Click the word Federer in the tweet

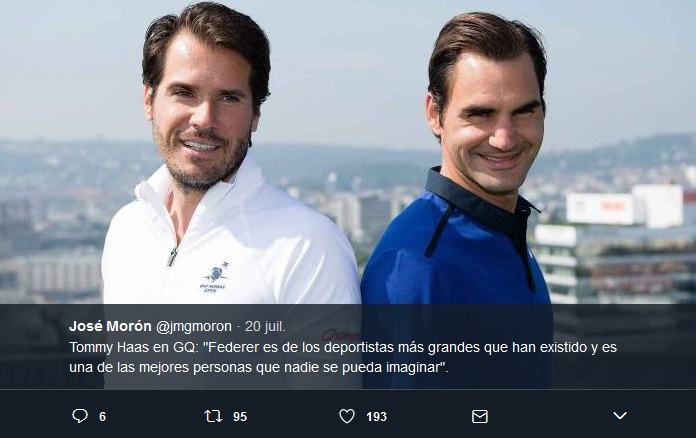pyautogui.click(x=233, y=347)
